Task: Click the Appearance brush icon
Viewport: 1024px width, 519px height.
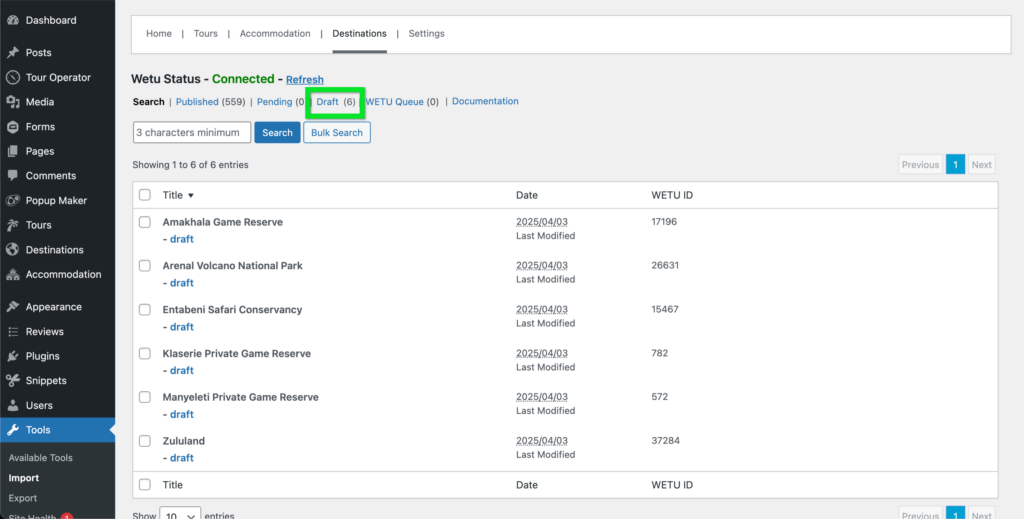Action: pos(12,307)
